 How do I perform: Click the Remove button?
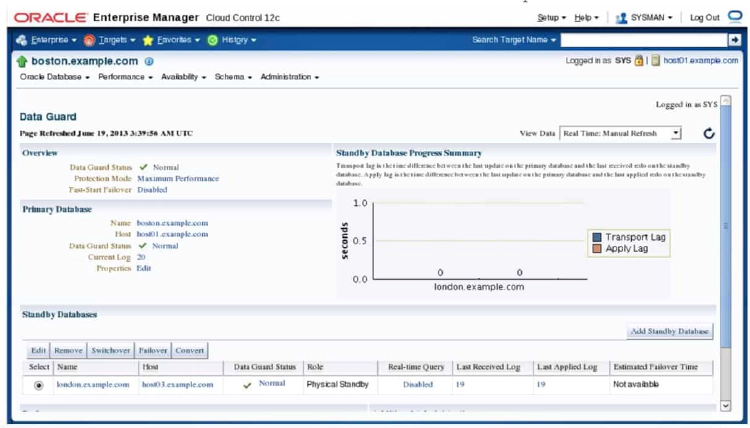(x=68, y=351)
